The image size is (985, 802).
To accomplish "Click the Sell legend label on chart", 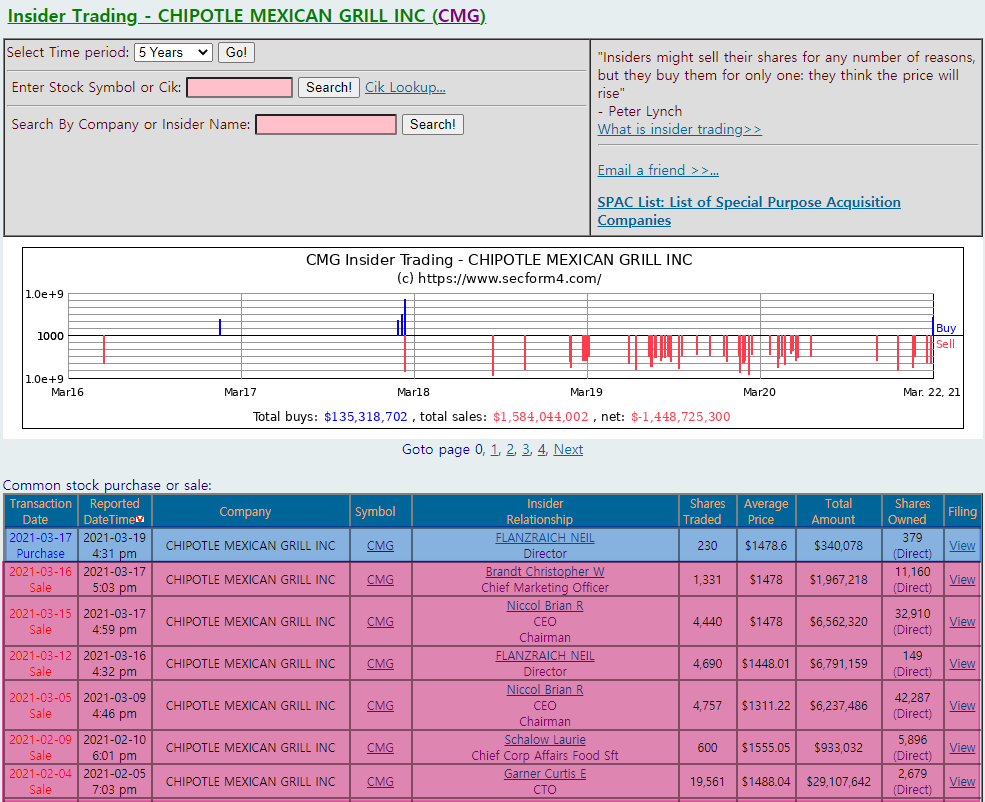I will click(945, 344).
